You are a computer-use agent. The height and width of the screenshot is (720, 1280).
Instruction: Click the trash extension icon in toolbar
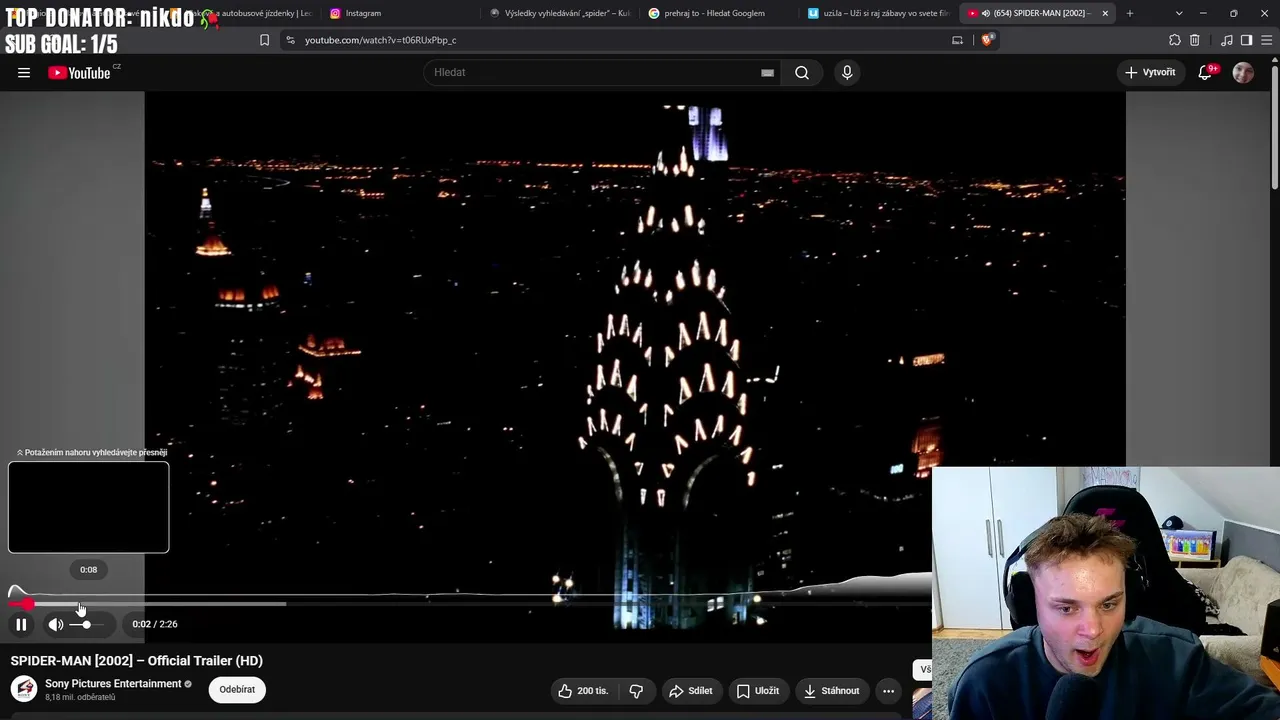[1194, 40]
